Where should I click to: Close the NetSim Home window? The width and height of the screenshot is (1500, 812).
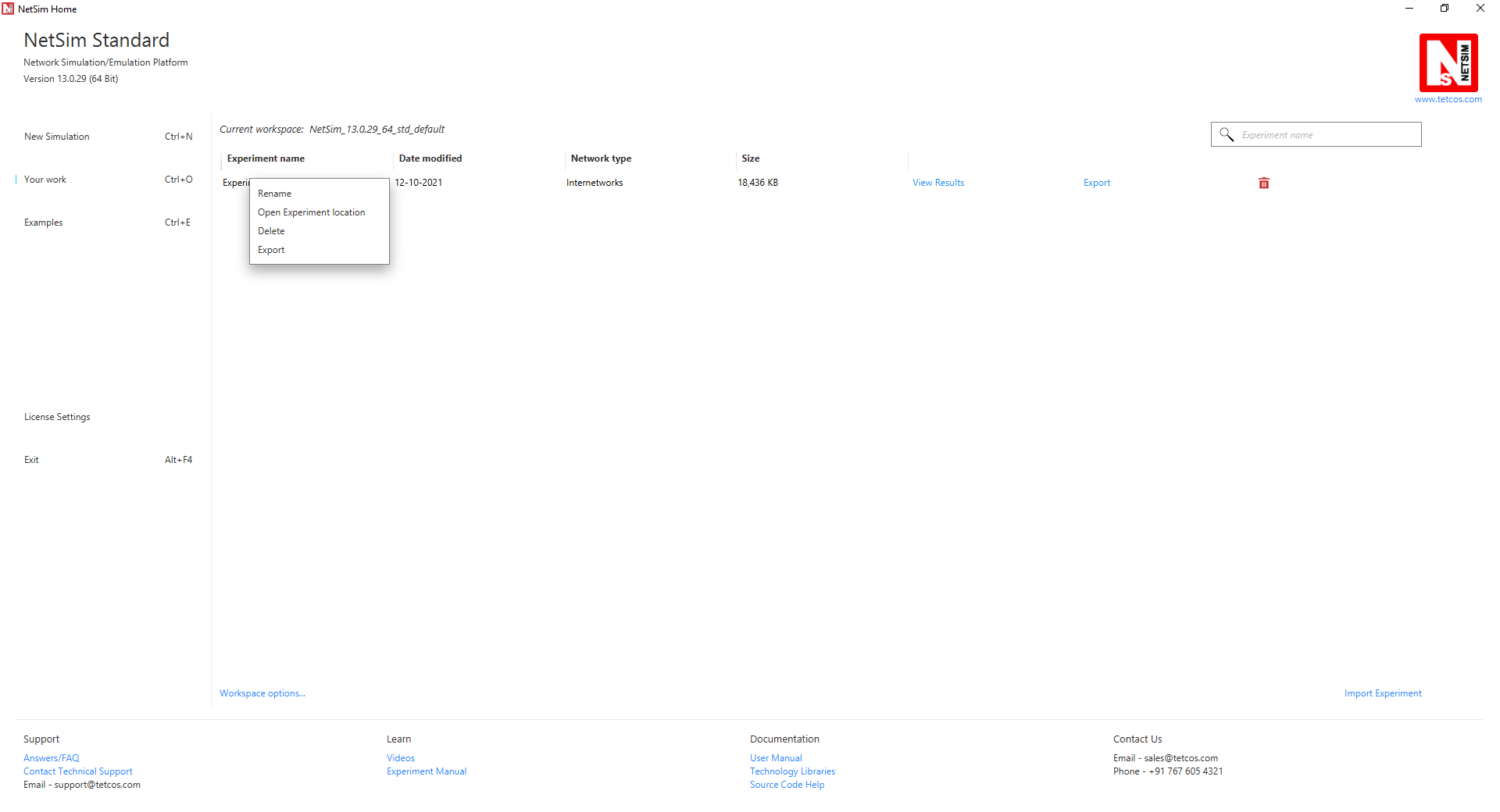pos(1480,9)
